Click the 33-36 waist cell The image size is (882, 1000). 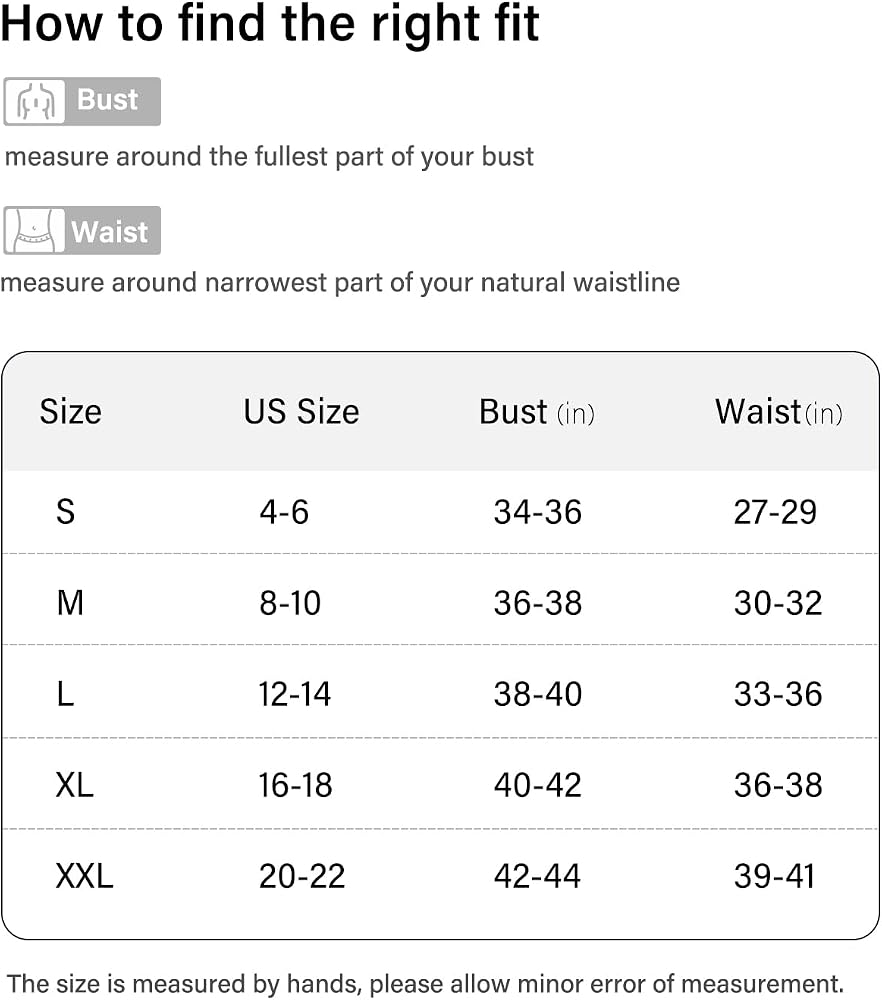778,694
